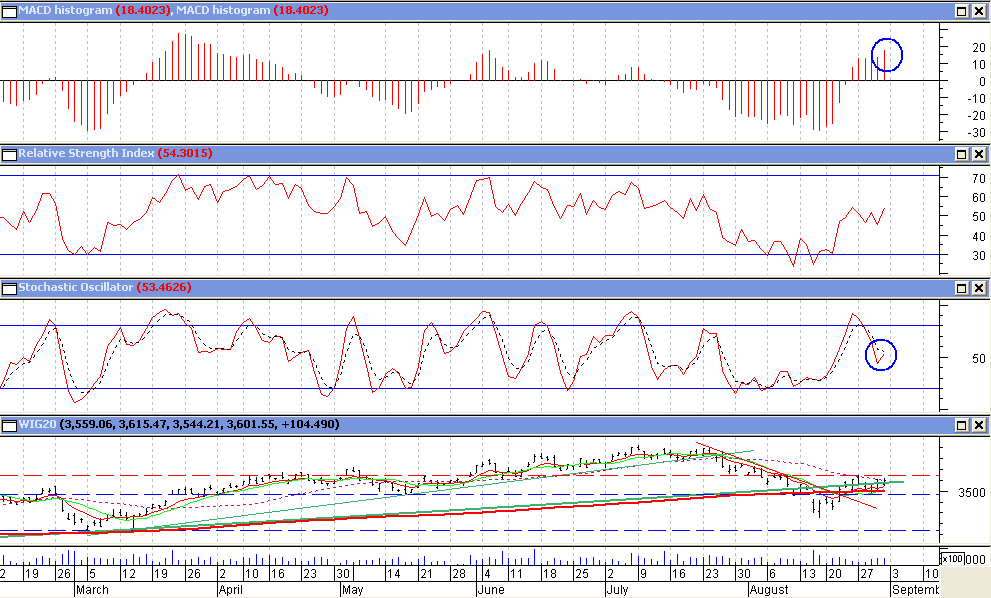Click the April label on date axis
Viewport: 991px width, 598px height.
click(x=232, y=590)
